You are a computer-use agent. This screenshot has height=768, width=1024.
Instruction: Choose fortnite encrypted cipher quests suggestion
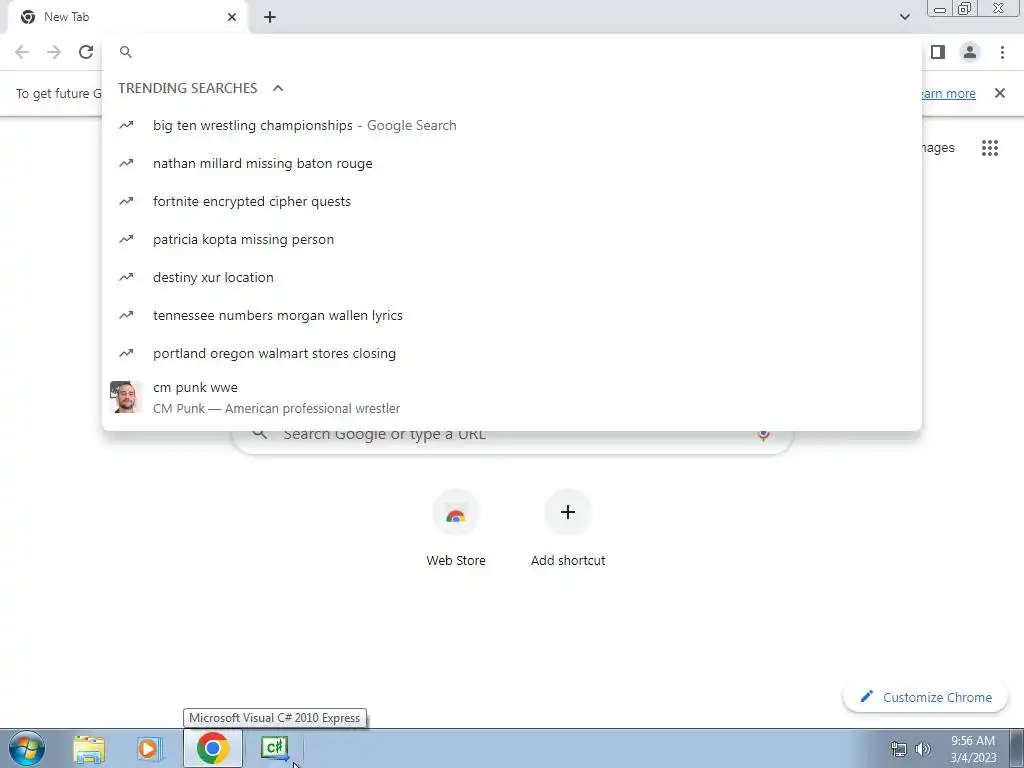tap(512, 201)
